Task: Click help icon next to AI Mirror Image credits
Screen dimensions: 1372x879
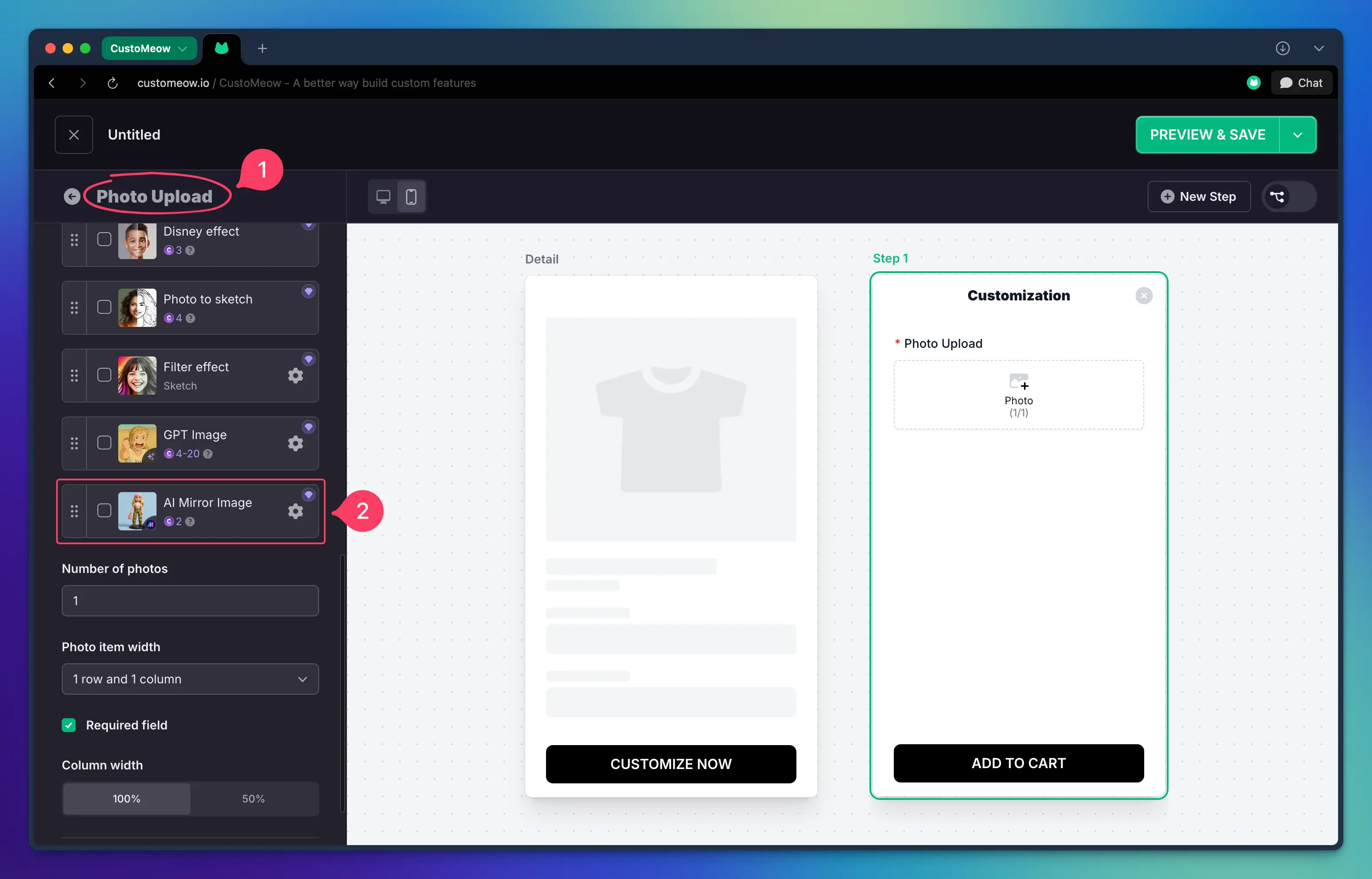Action: pos(190,522)
